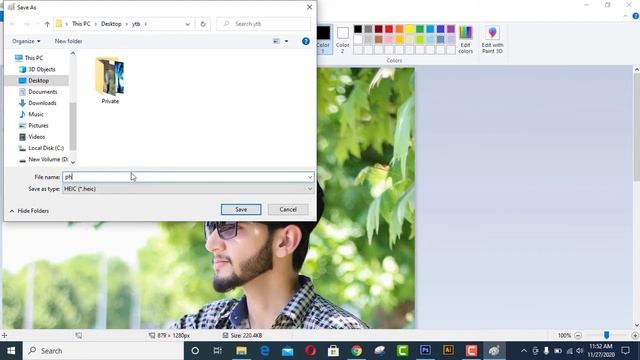The width and height of the screenshot is (640, 360).
Task: Open Microsoft Store from taskbar
Action: pyautogui.click(x=333, y=351)
